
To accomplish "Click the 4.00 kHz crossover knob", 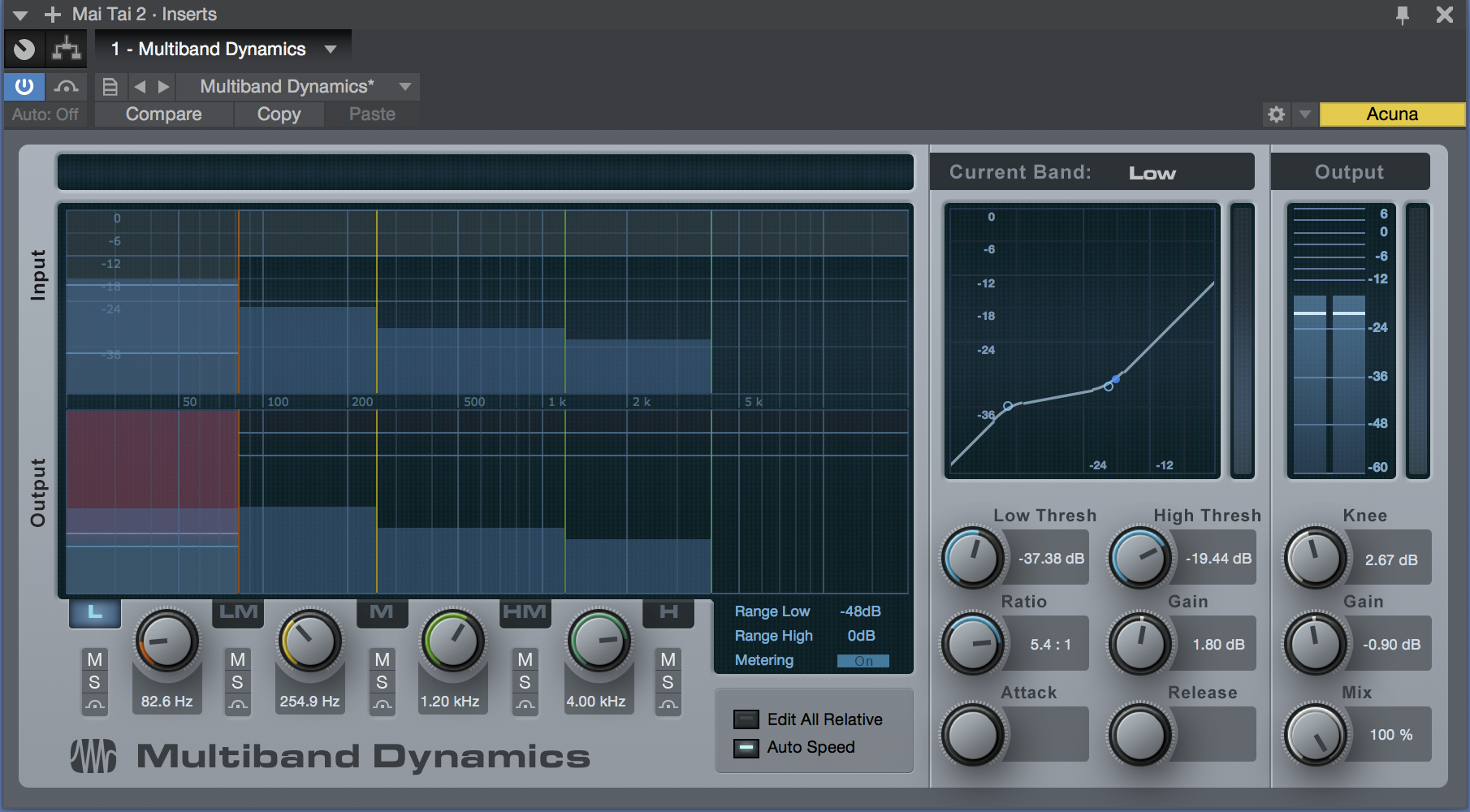I will (x=599, y=641).
